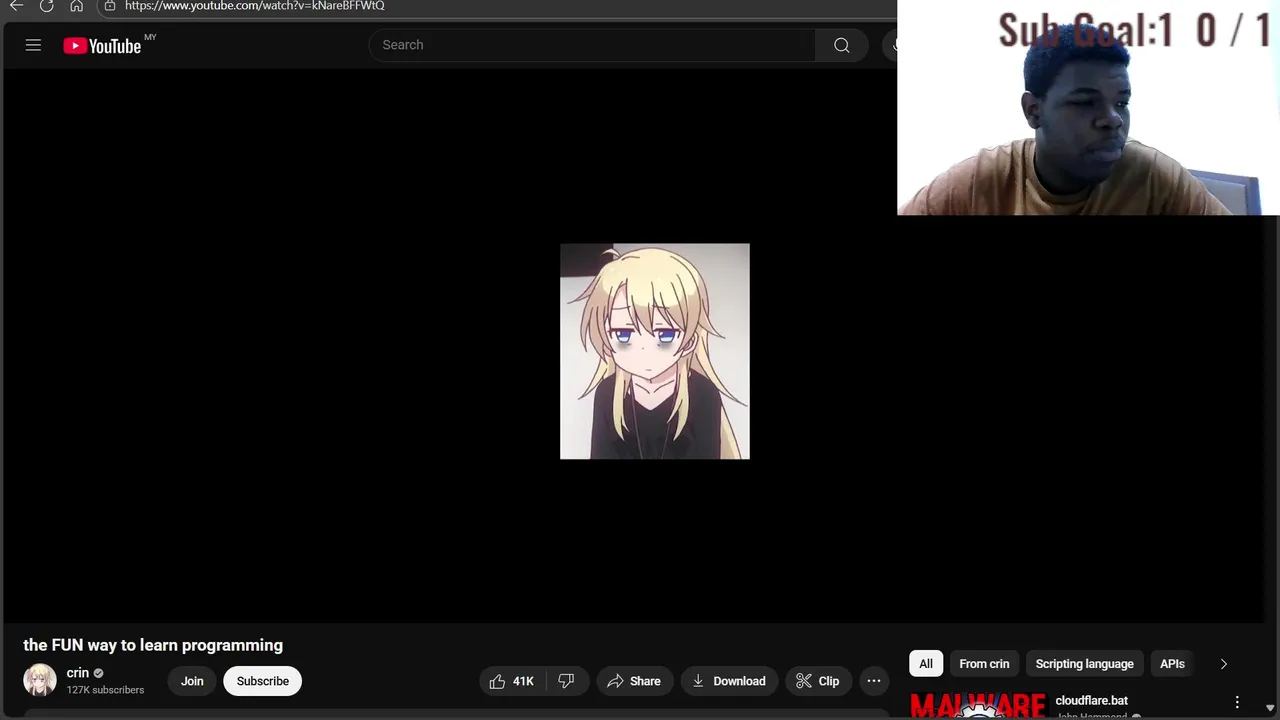Click the video title 'the FUN way to learn programming'

pos(153,645)
